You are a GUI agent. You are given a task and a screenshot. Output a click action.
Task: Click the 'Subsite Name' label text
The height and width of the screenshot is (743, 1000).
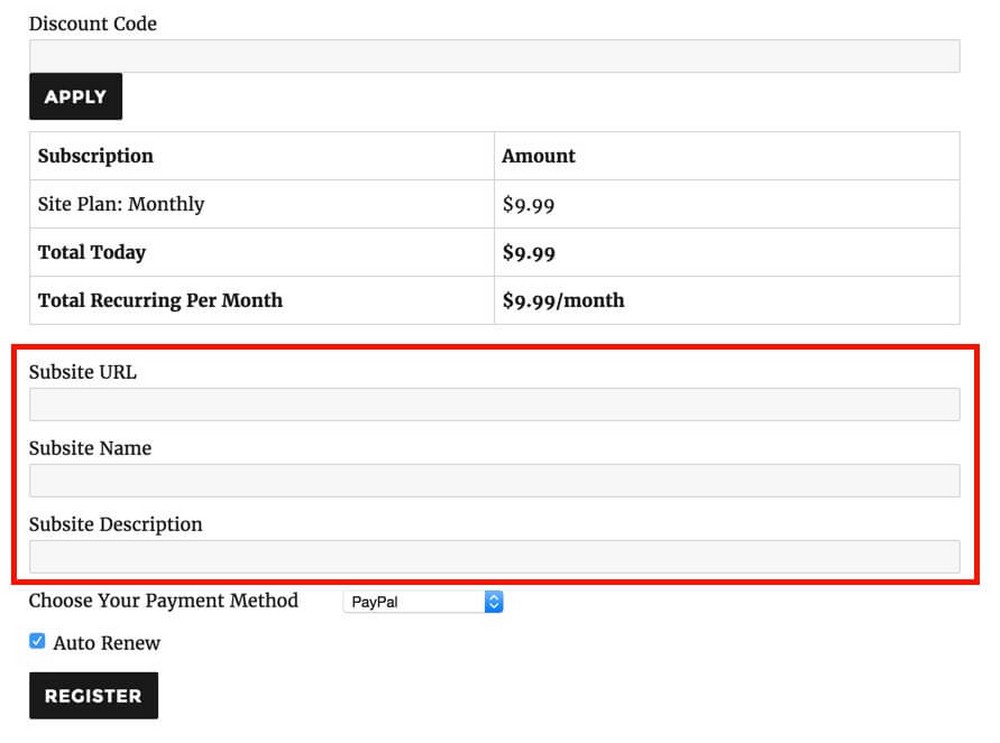90,448
